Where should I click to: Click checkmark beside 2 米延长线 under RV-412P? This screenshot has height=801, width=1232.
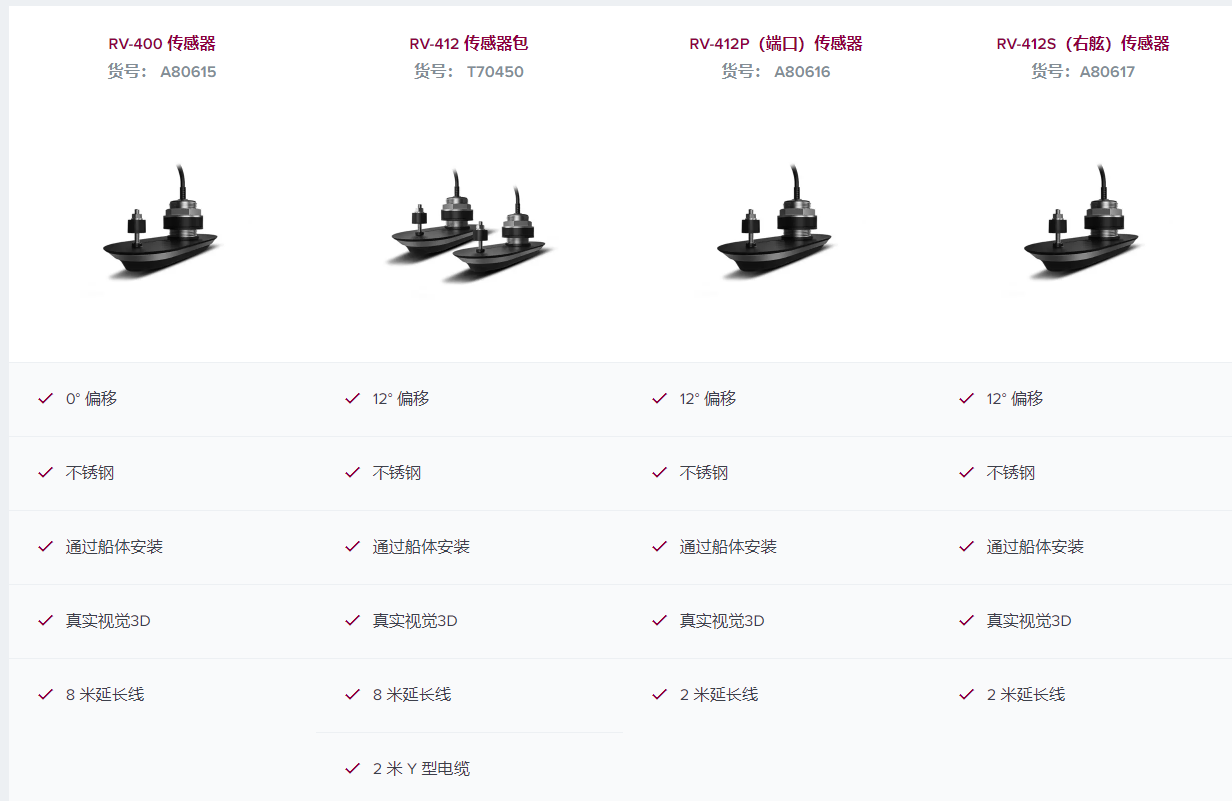click(659, 694)
